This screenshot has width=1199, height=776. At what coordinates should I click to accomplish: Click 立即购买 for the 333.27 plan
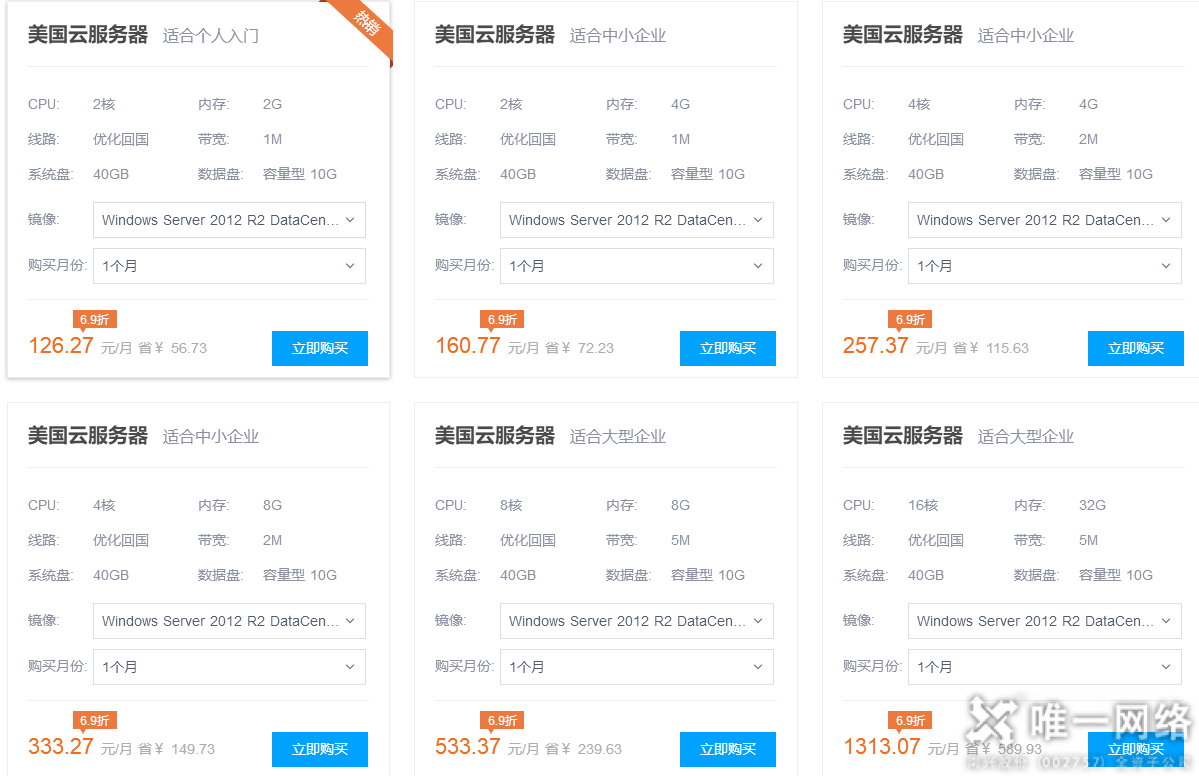coord(320,749)
